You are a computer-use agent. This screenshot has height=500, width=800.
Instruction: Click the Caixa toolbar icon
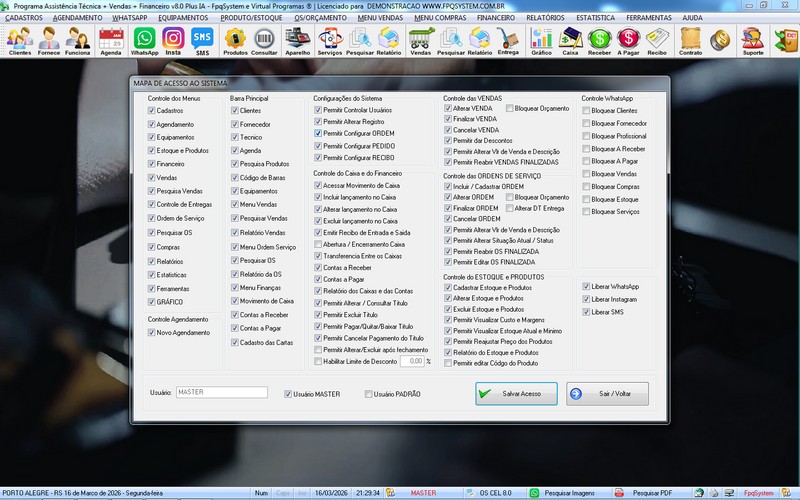pyautogui.click(x=570, y=40)
